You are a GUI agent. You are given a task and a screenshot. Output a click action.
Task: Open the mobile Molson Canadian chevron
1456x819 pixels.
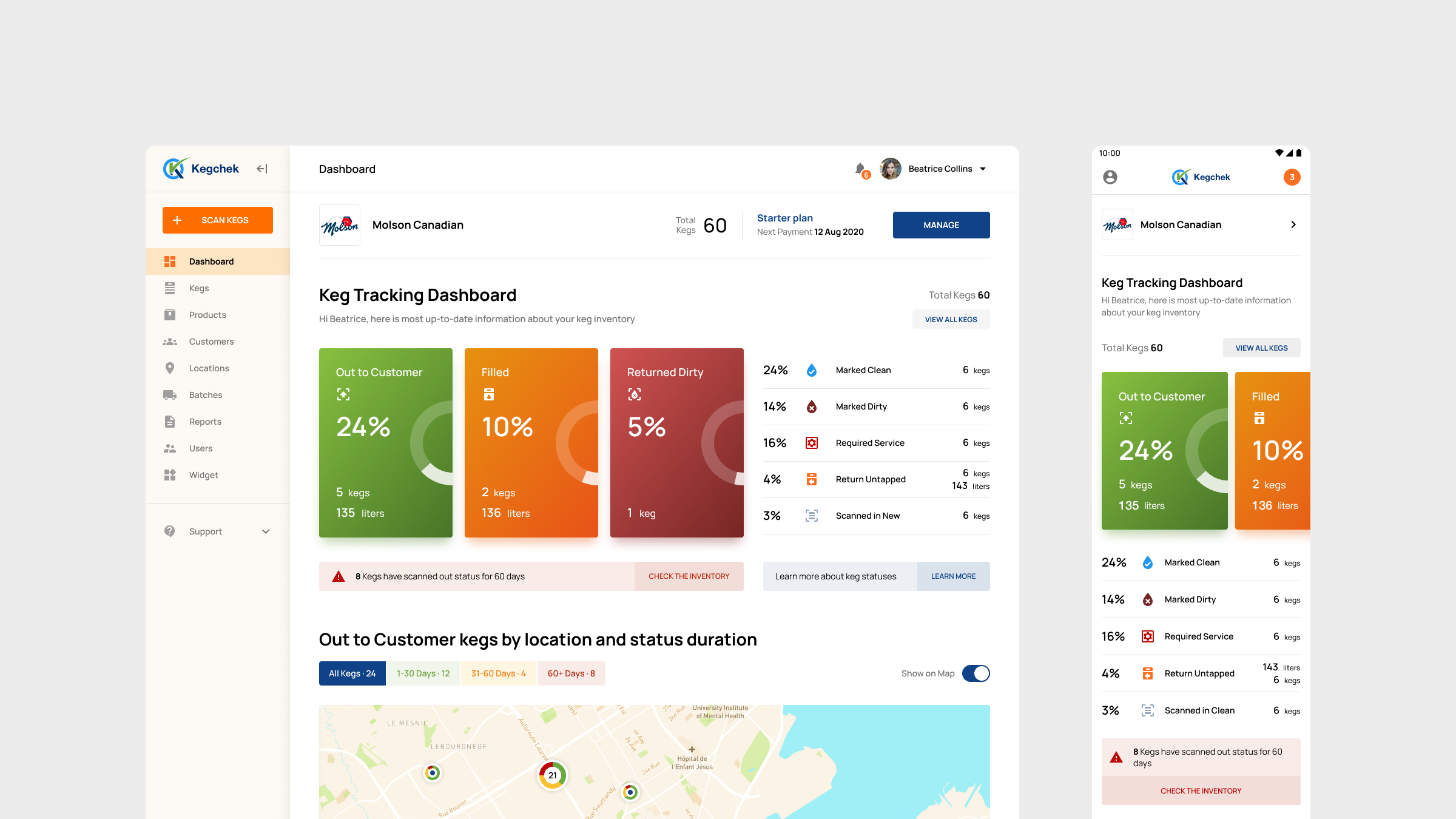(1293, 224)
